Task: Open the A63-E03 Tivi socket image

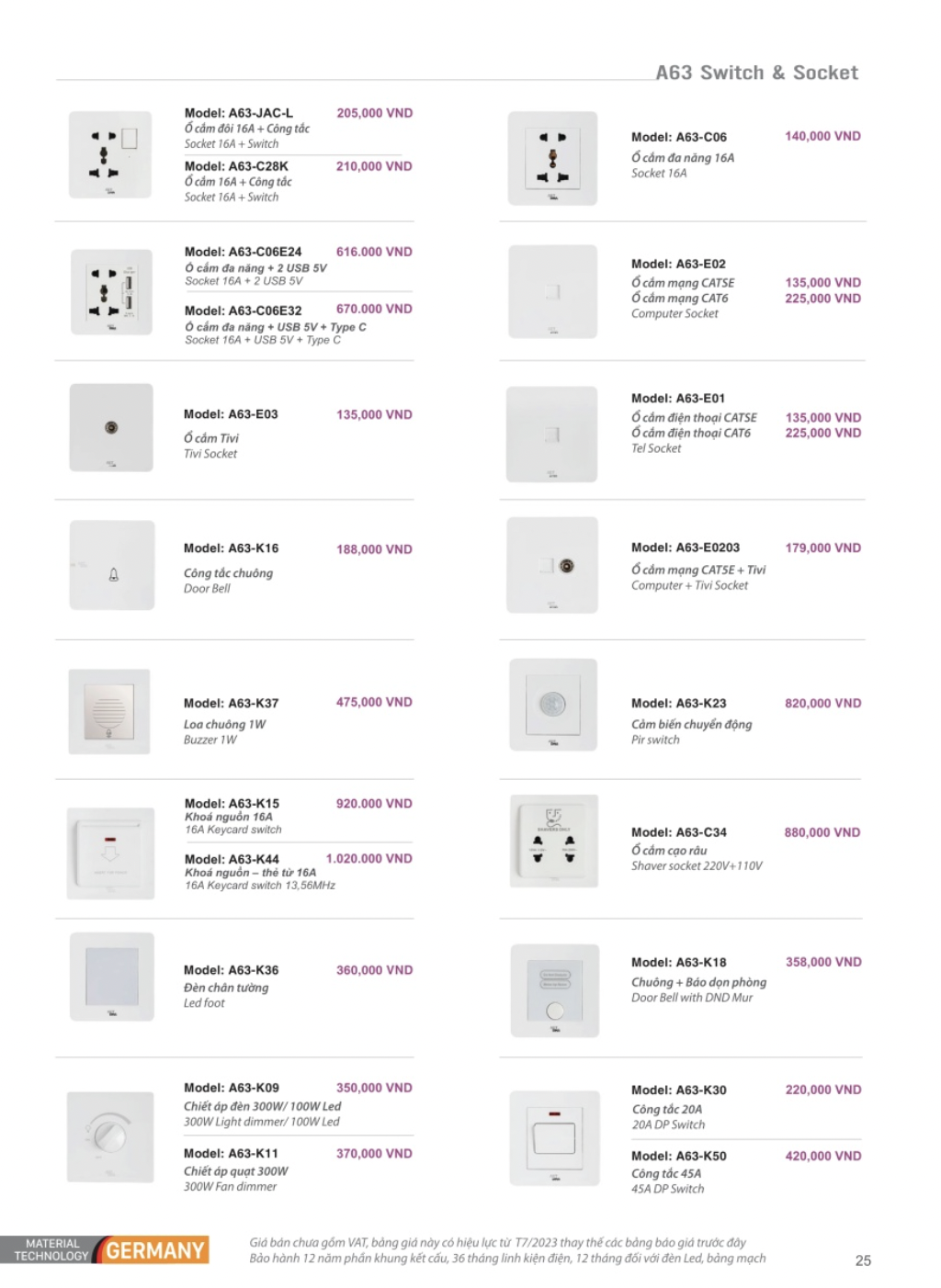Action: [x=111, y=427]
